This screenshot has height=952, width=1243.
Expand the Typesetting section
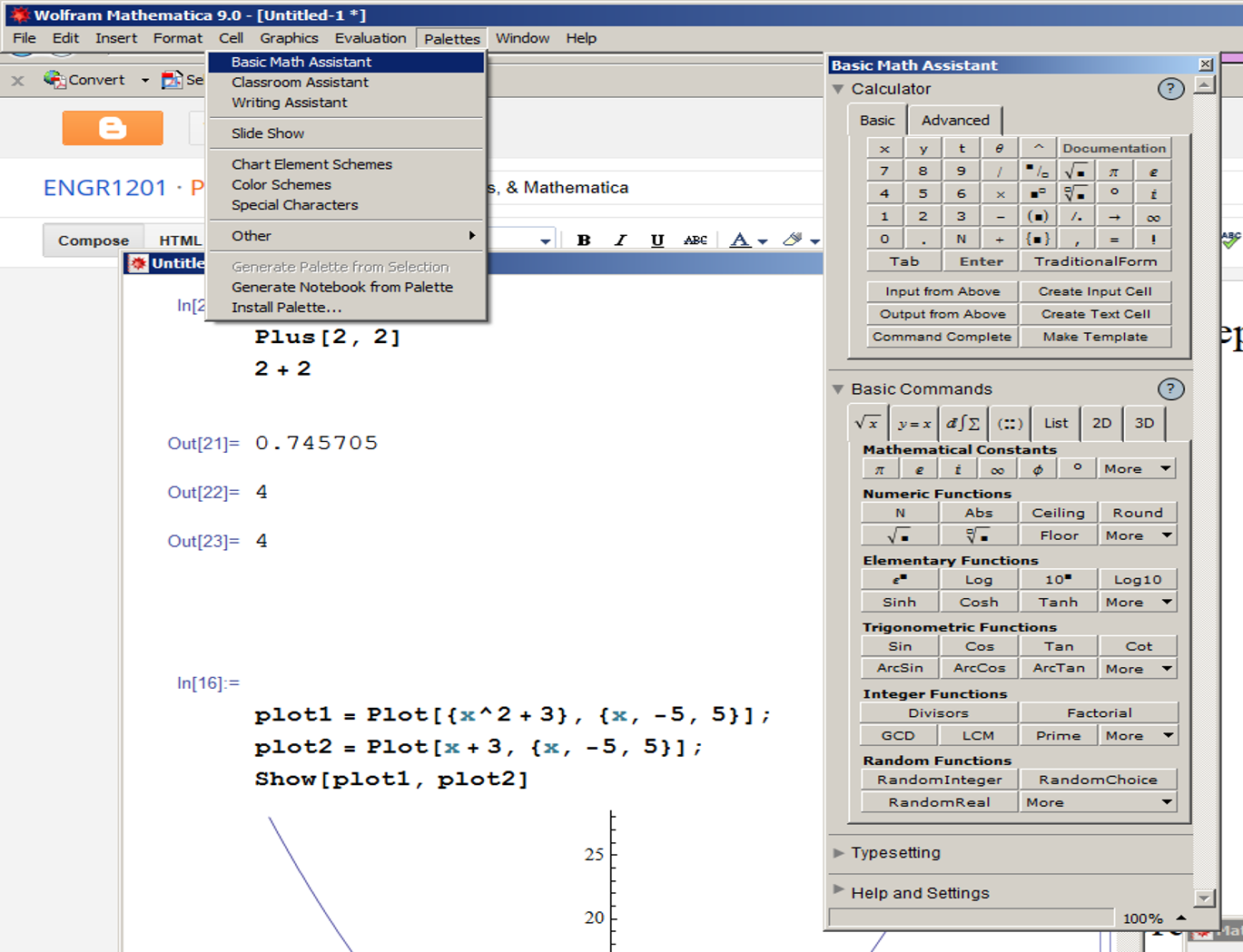(838, 853)
